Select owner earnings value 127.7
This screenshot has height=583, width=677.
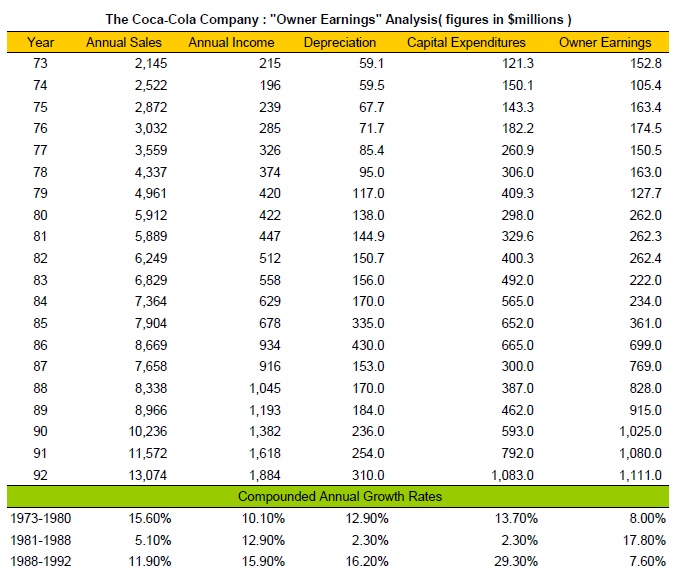(x=645, y=193)
